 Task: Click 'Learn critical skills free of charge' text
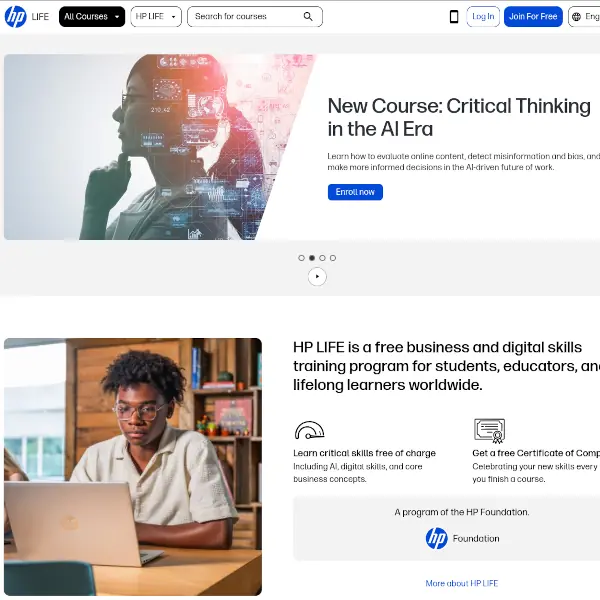click(364, 453)
